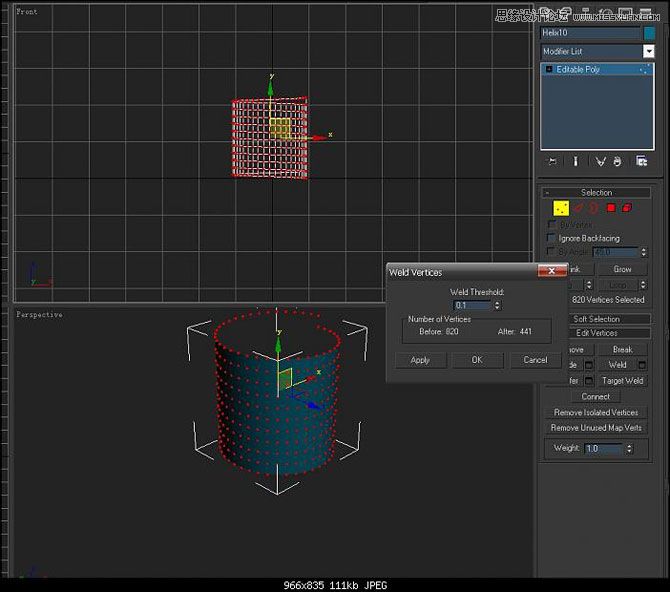Image resolution: width=670 pixels, height=592 pixels.
Task: Click Weld button in Edit Vertices
Action: [x=617, y=365]
